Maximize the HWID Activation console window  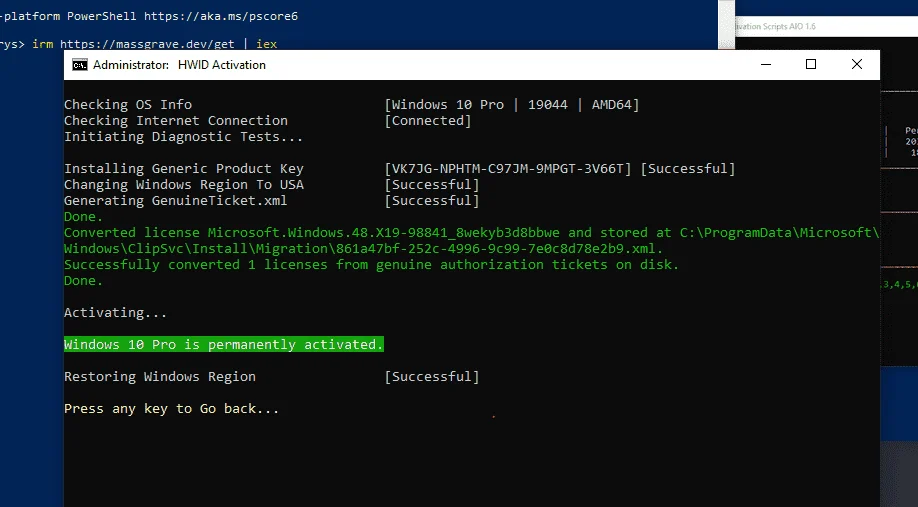click(811, 64)
